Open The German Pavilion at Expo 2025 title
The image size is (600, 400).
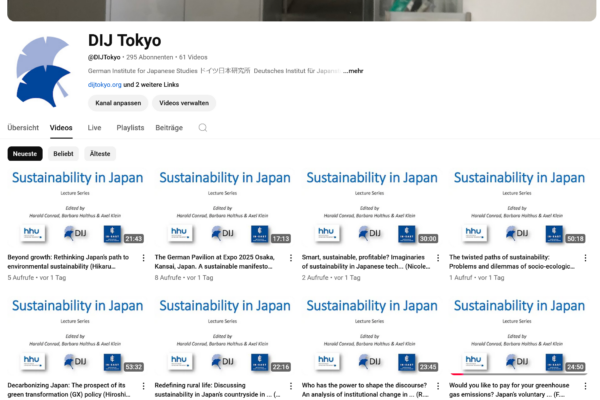[215, 262]
